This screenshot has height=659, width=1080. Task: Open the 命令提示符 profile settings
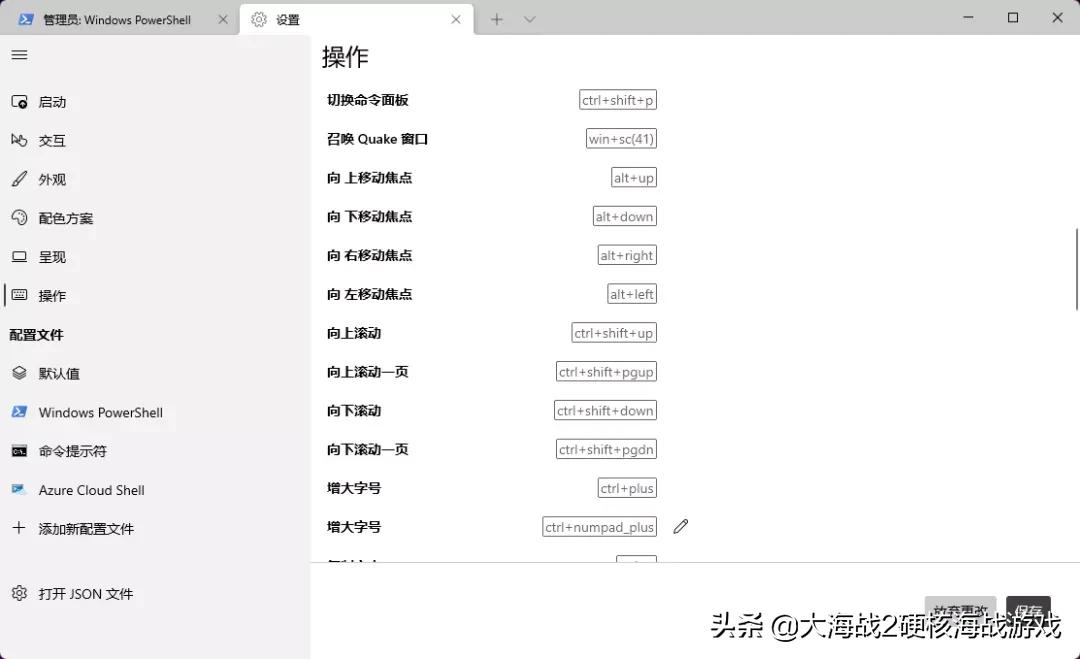(155, 451)
